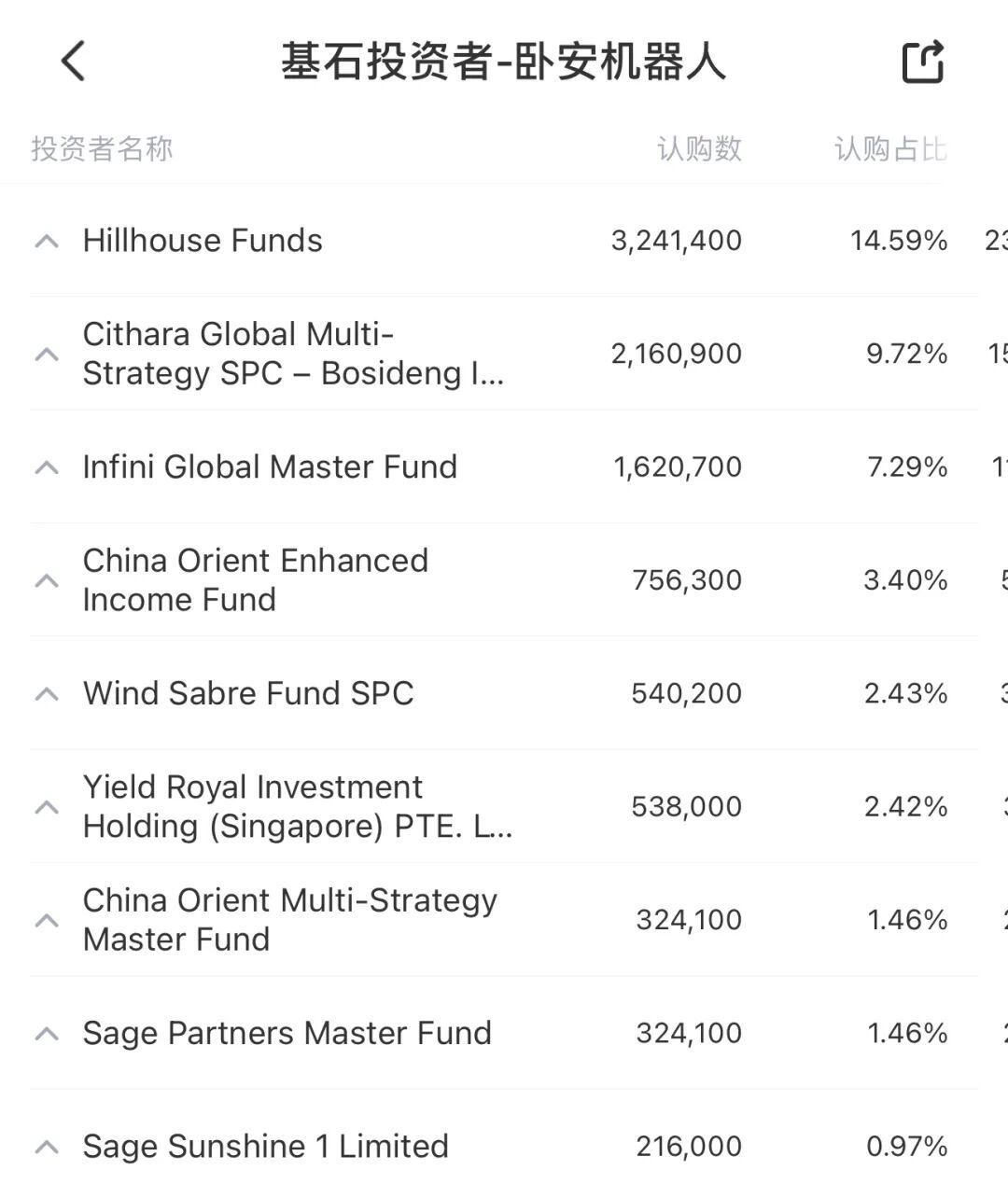The image size is (1008, 1198).
Task: Sort by 认购占比 column header
Action: click(889, 148)
